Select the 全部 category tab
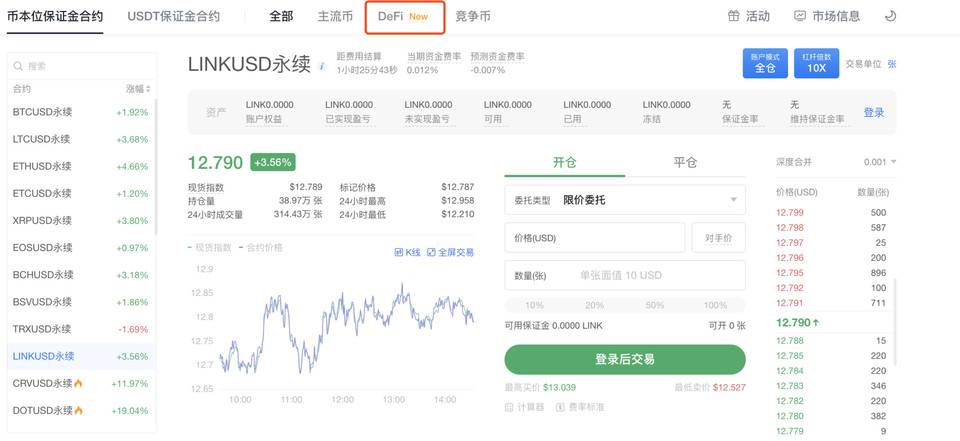Viewport: 960px width, 441px height. [281, 17]
